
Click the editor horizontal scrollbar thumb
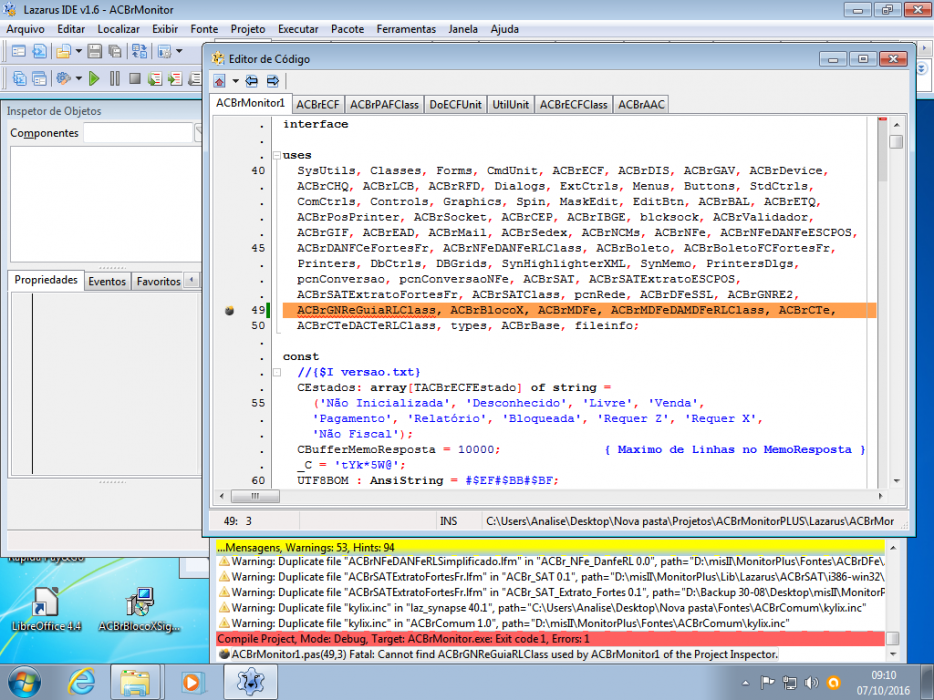pos(255,496)
